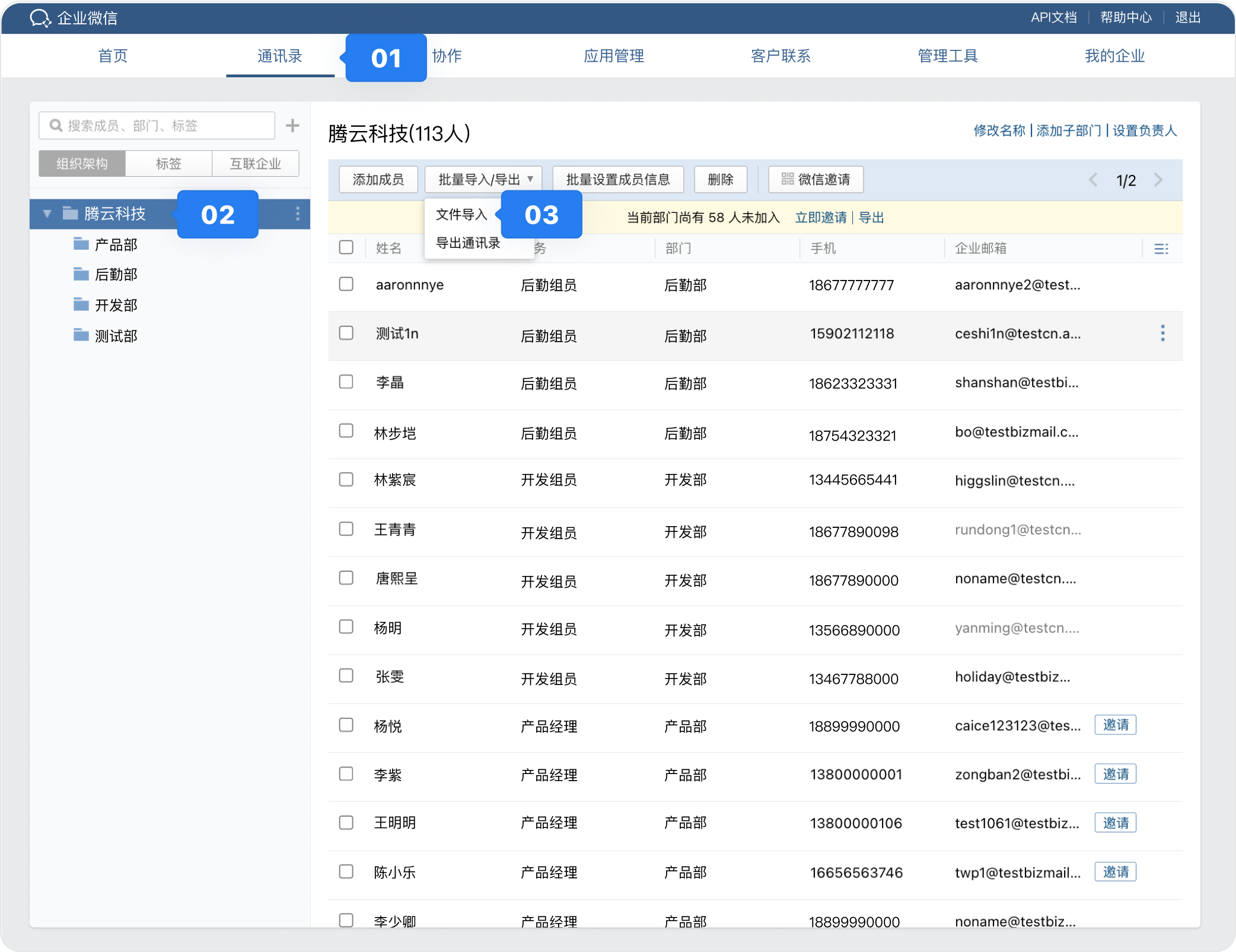Go to next page arrow
Image resolution: width=1236 pixels, height=952 pixels.
tap(1158, 180)
